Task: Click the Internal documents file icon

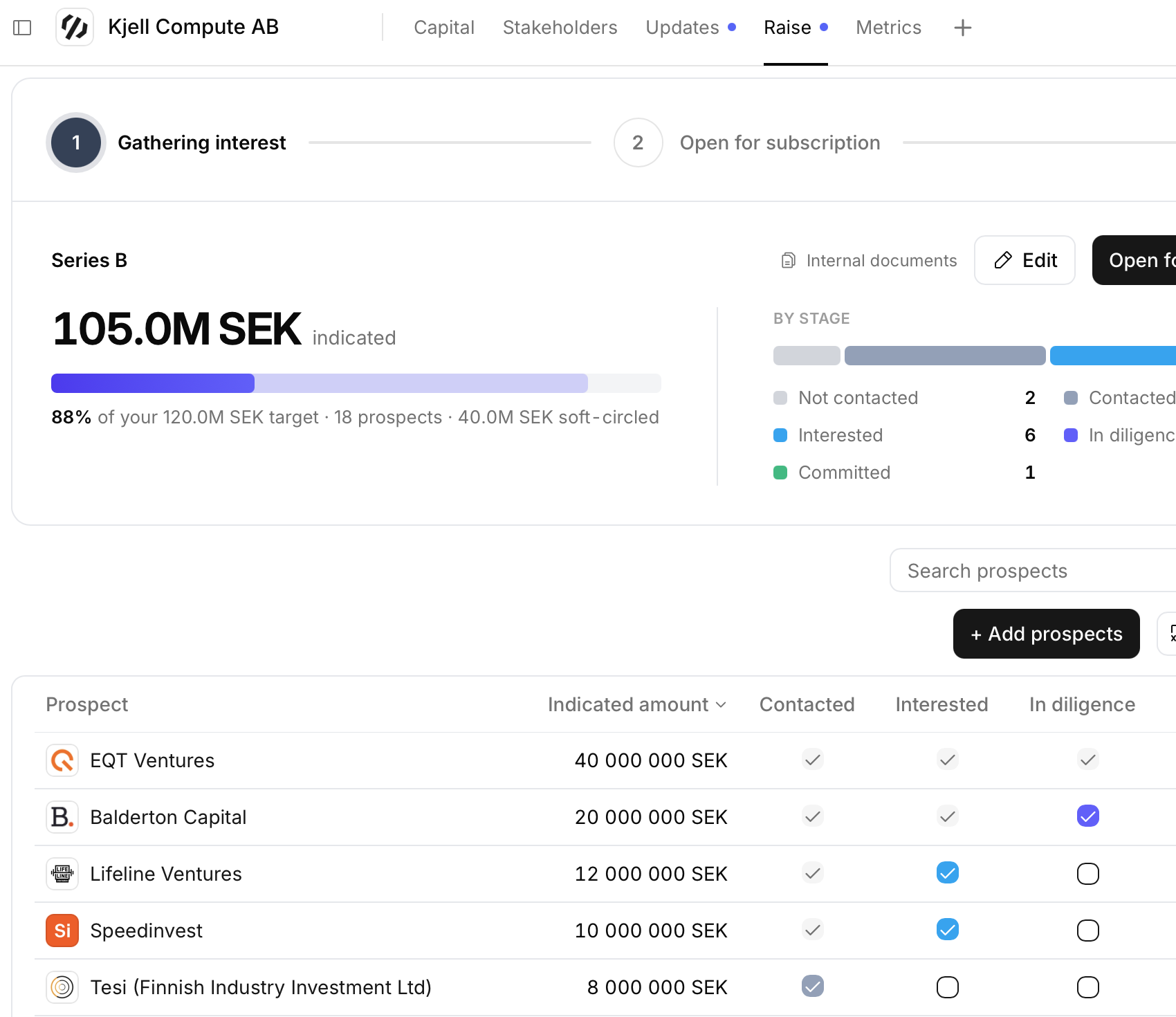Action: tap(788, 261)
